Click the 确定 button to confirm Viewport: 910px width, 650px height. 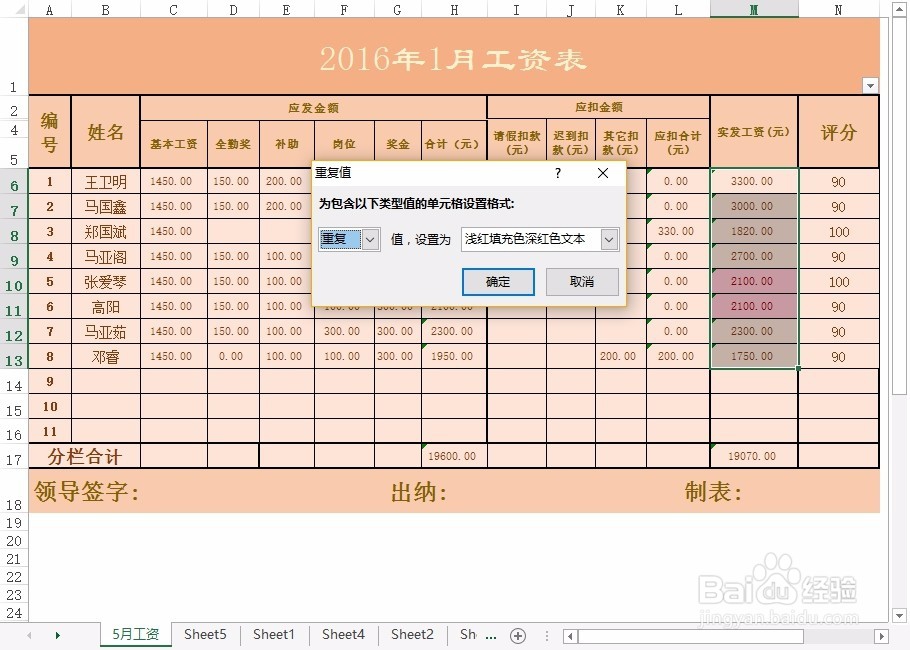(498, 282)
